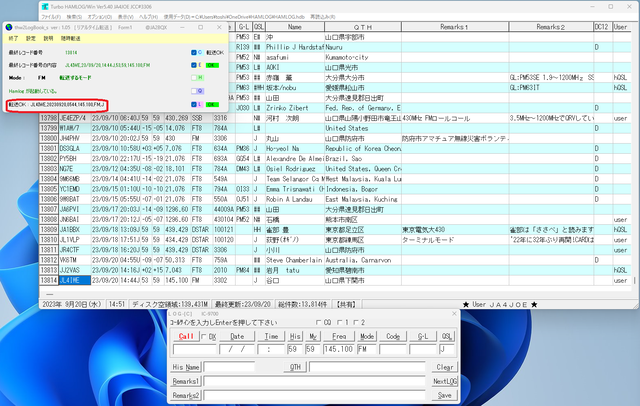Screen dimensions: 640x406
Task: Check the CQ checkbox in LOG window
Action: [x=319, y=322]
